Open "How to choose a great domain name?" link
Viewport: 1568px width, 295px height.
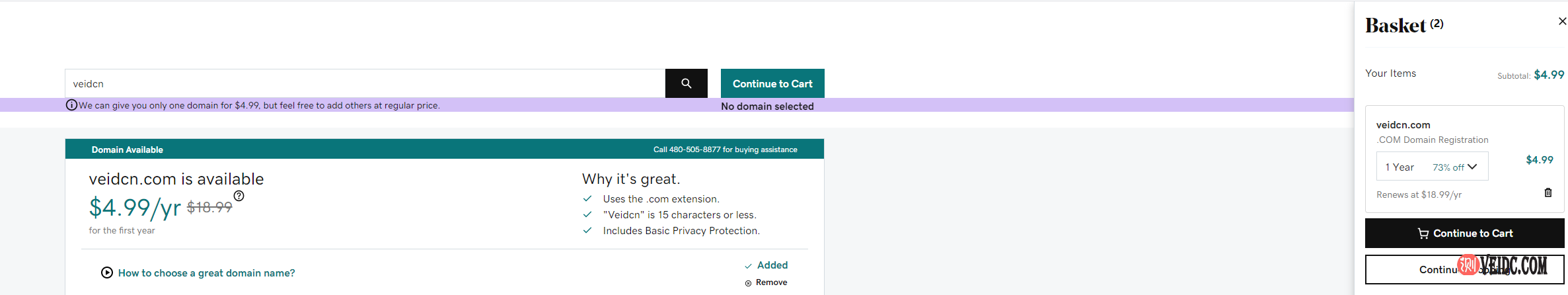(x=206, y=273)
